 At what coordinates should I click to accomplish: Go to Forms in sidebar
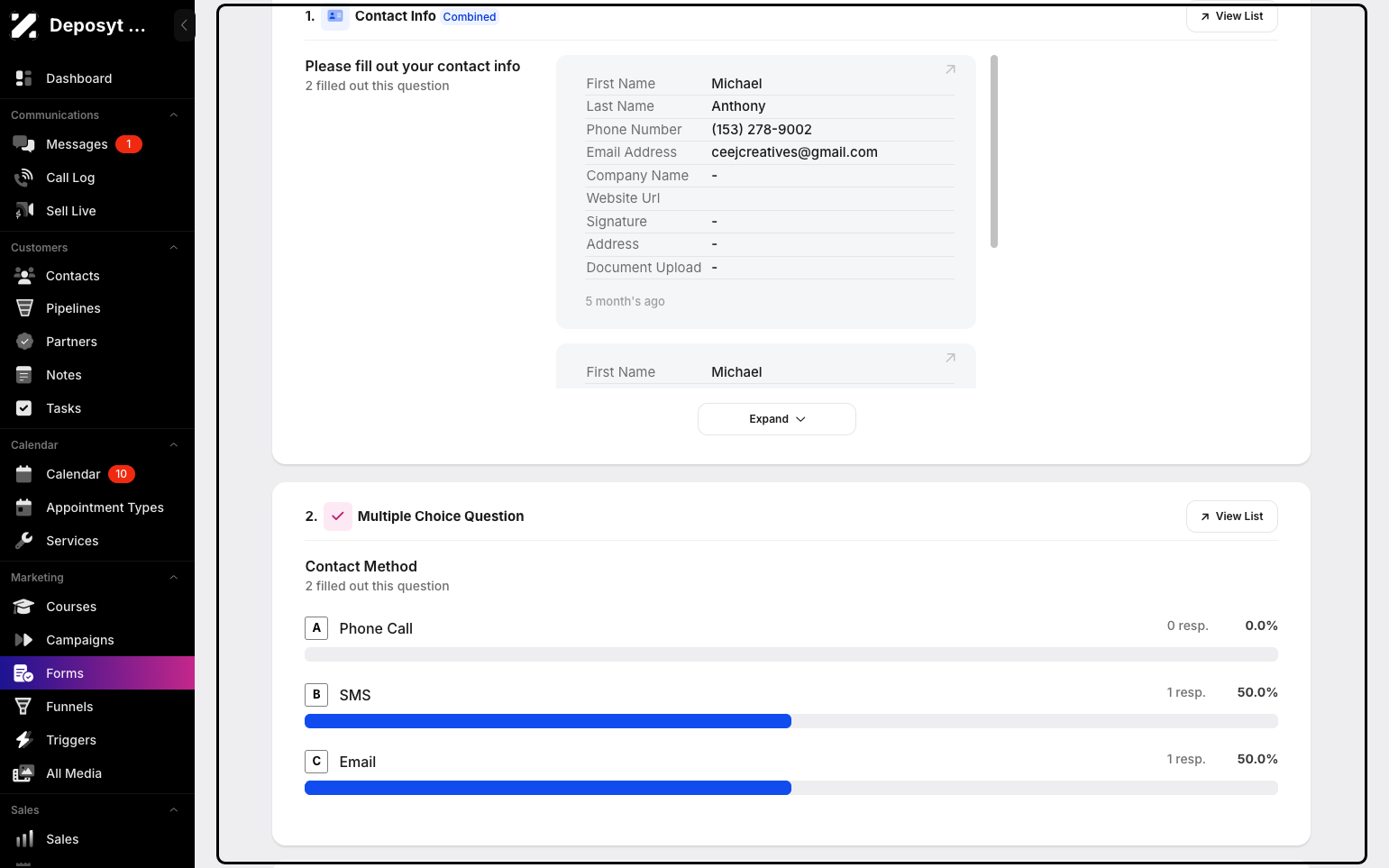(x=97, y=673)
